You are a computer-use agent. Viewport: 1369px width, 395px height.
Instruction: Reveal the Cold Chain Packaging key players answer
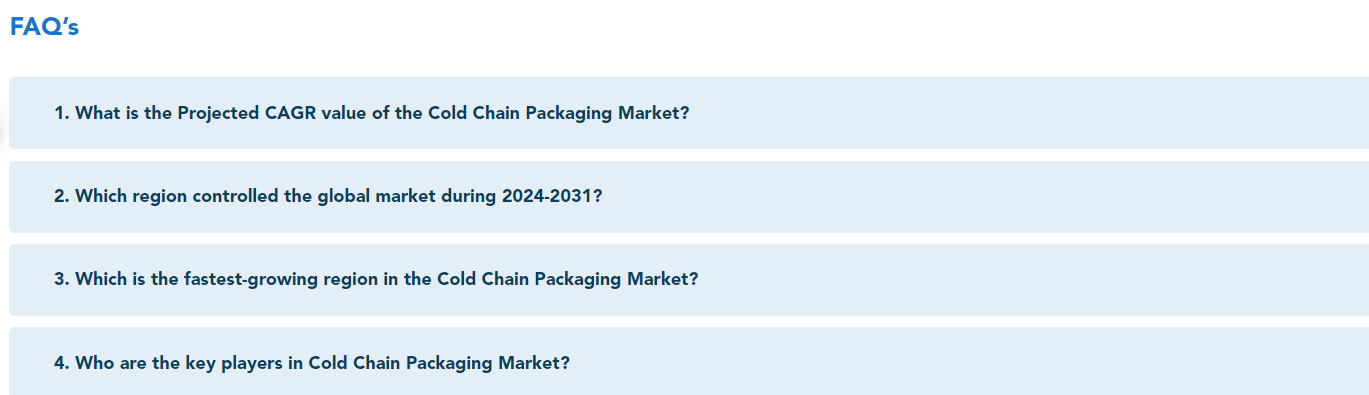point(689,361)
